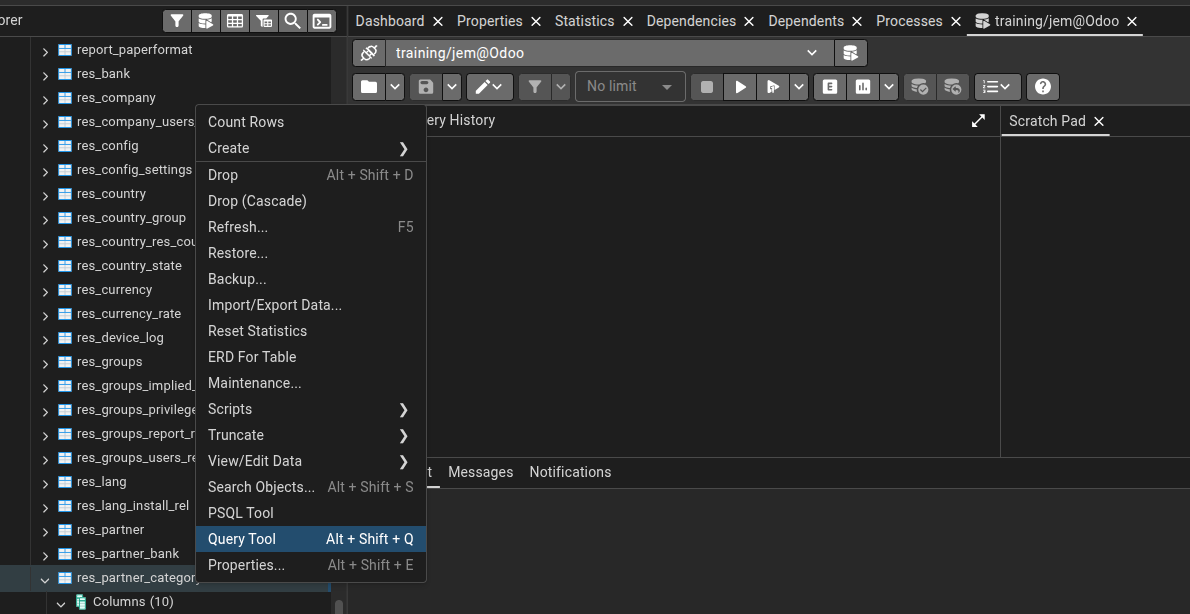The image size is (1190, 614).
Task: Open dropdown arrow beside Save File
Action: pos(452,87)
